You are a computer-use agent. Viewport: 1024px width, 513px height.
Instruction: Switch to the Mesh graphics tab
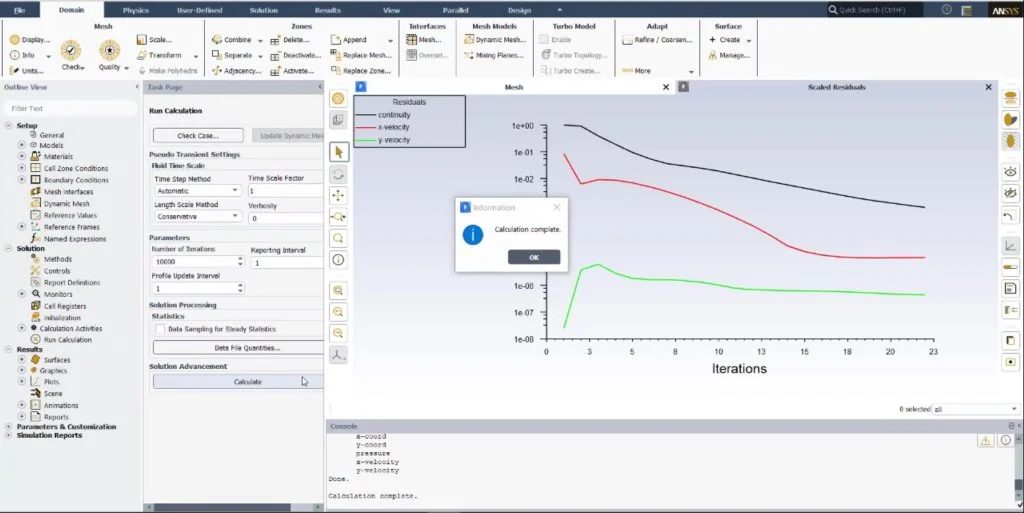513,87
